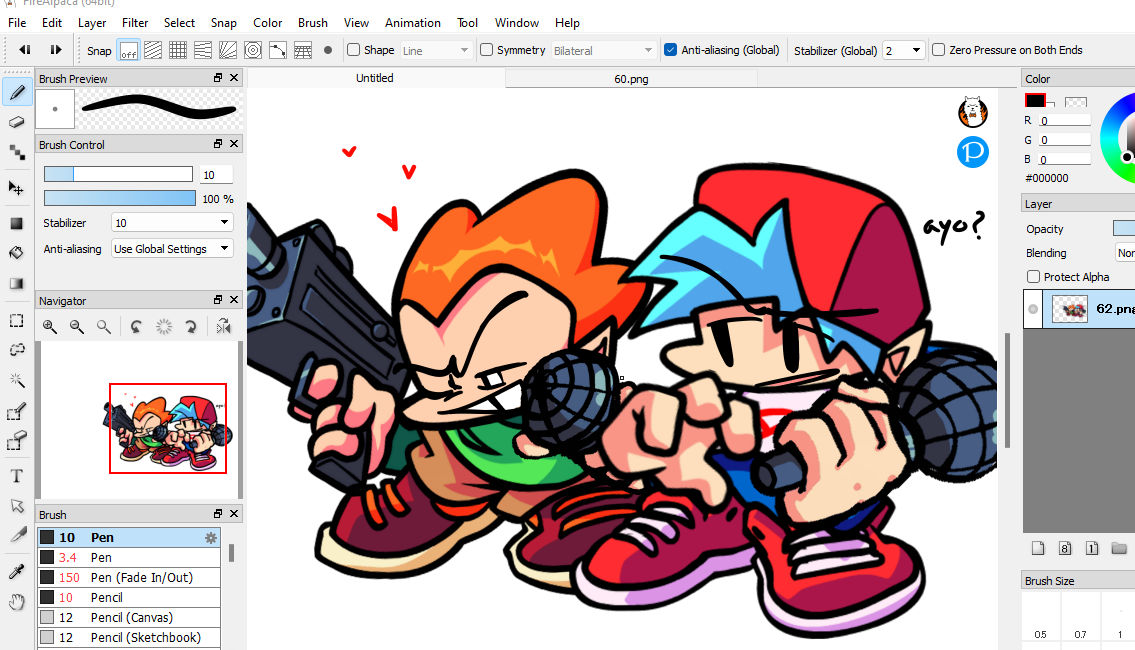Select the Divide/knife tool

point(17,535)
